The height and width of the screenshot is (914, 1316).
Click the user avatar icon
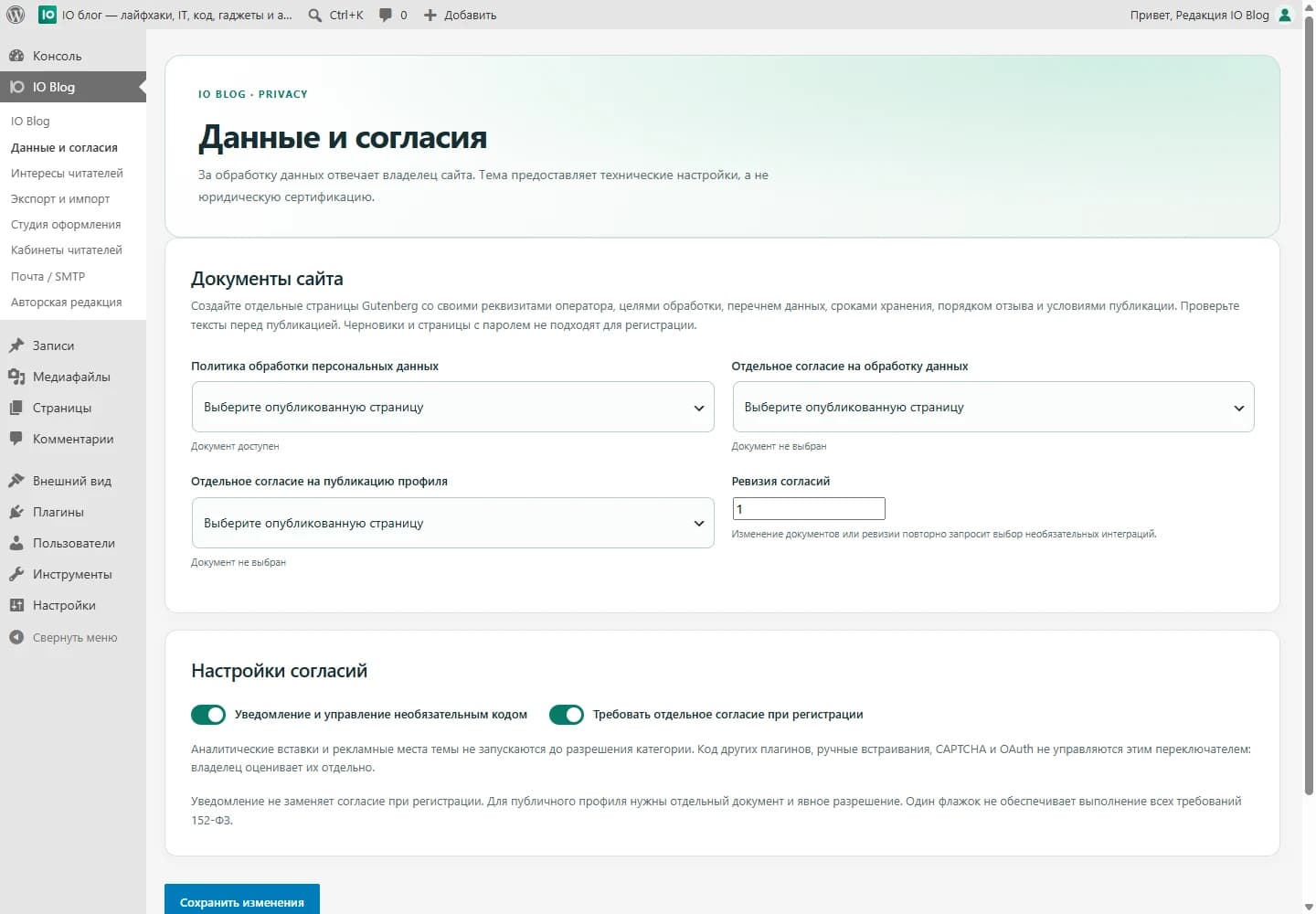[x=1285, y=15]
